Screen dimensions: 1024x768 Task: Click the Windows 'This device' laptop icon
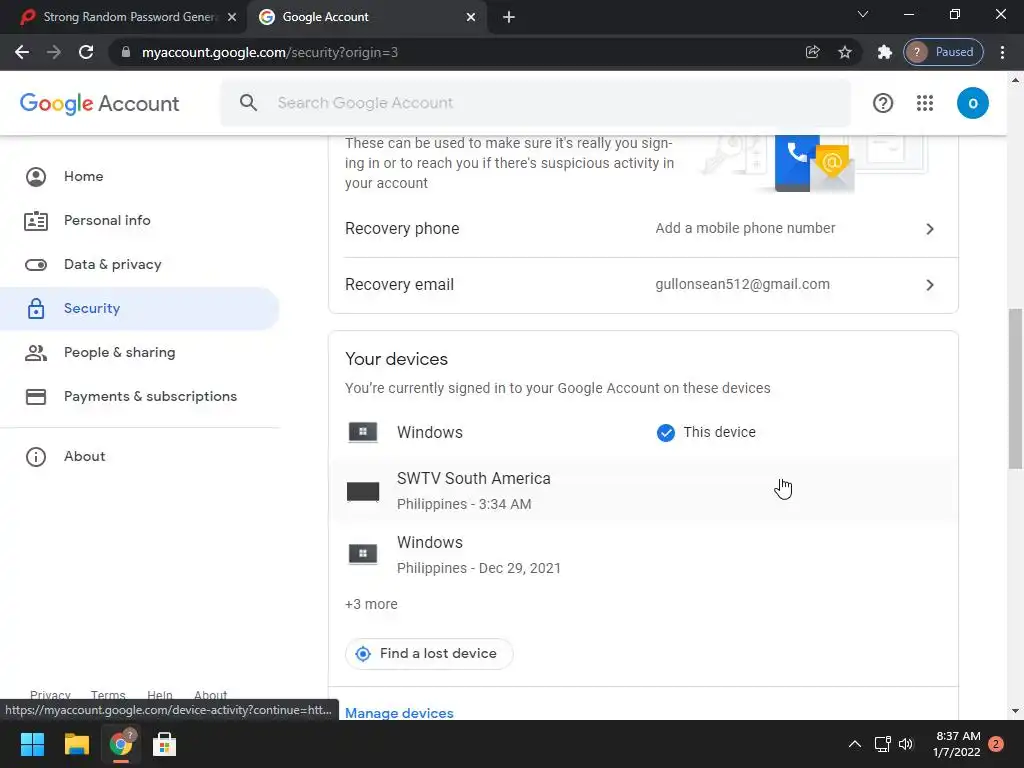pyautogui.click(x=363, y=432)
